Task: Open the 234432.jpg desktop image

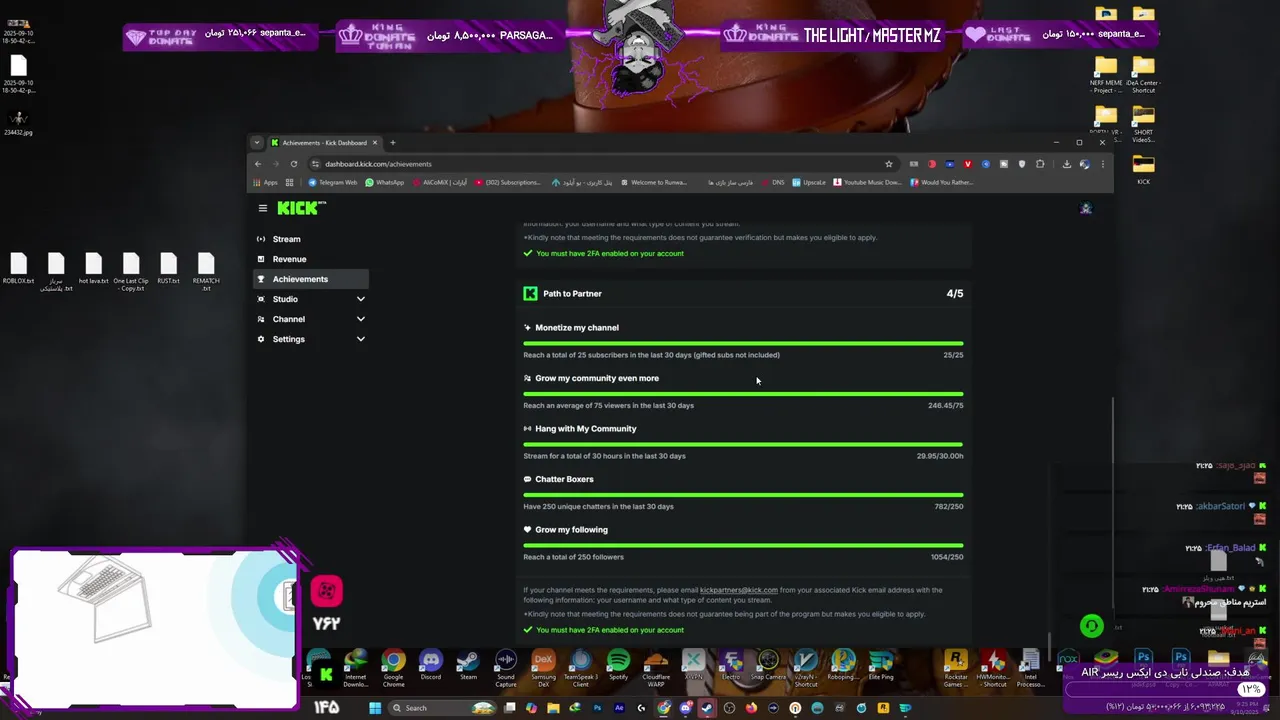Action: coord(18,121)
